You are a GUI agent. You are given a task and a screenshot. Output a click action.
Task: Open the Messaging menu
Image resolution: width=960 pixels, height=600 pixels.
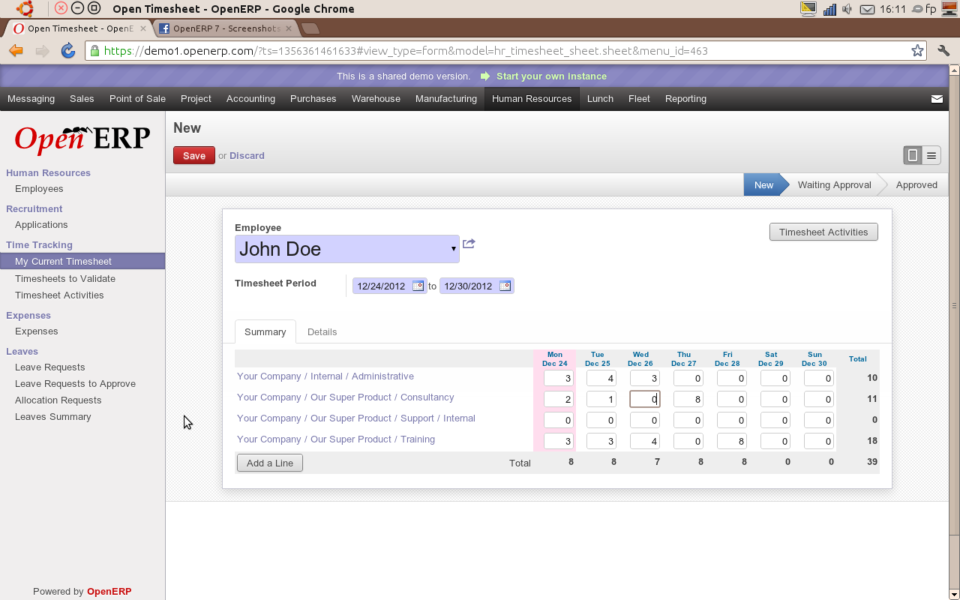31,99
